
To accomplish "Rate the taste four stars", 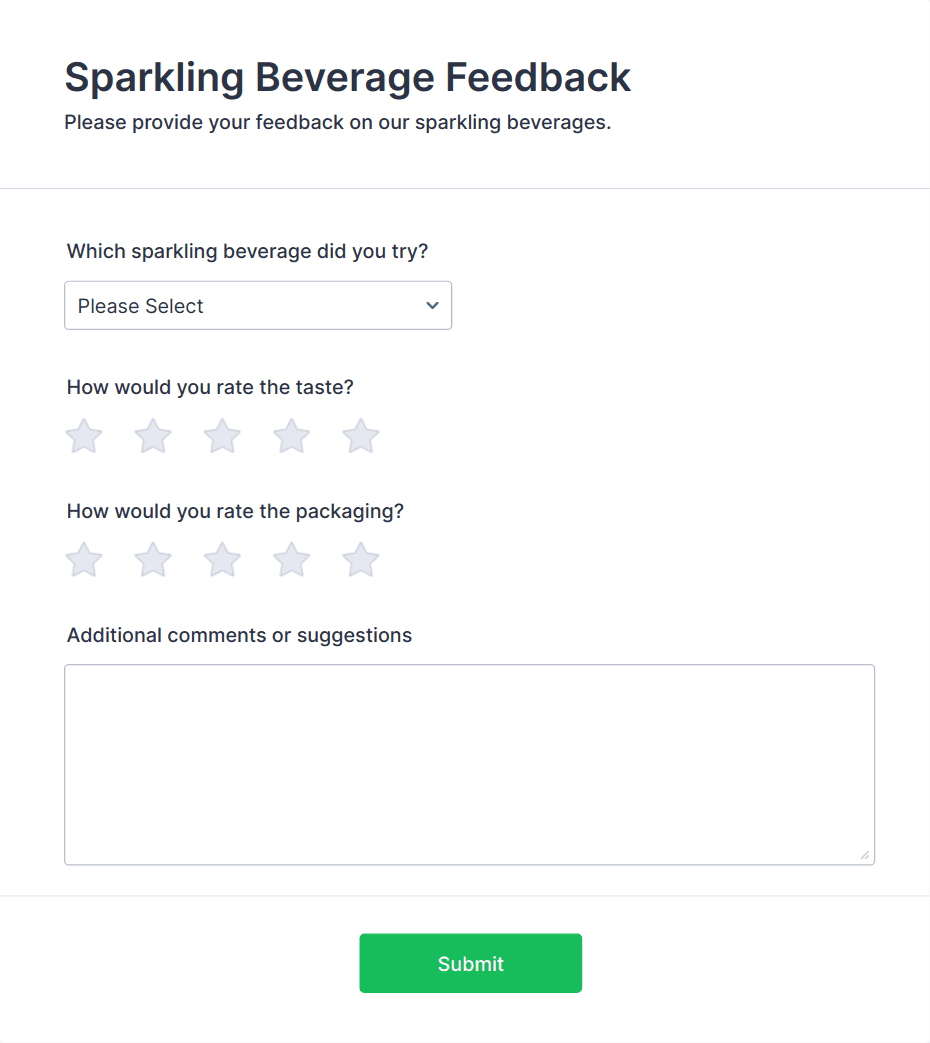I will 291,437.
